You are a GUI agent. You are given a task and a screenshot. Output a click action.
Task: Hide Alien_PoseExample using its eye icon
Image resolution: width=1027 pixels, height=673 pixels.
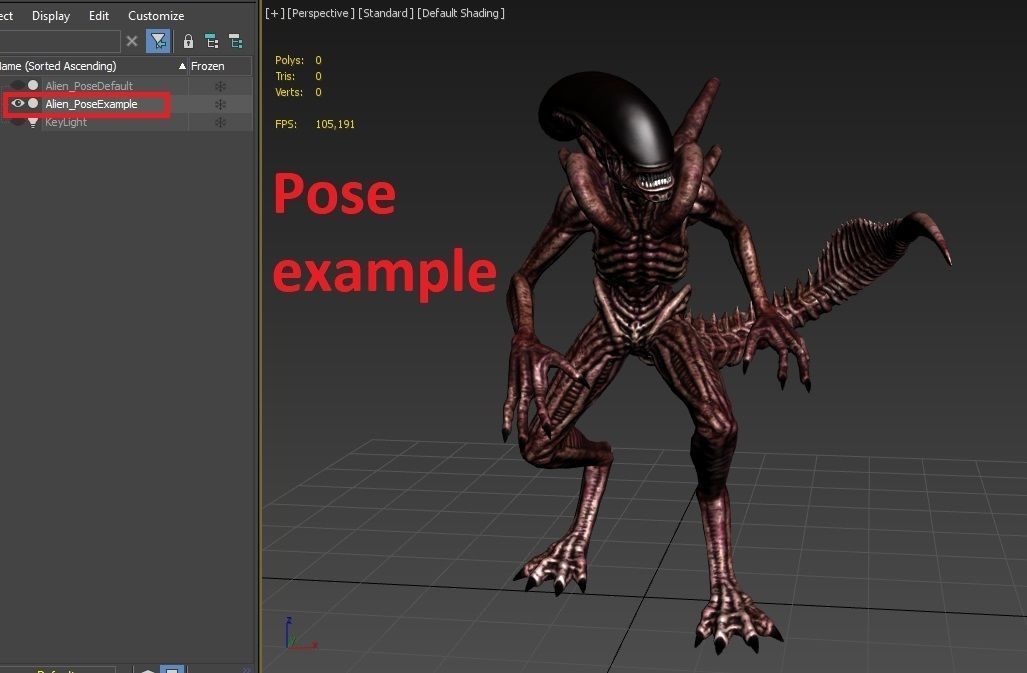click(18, 103)
